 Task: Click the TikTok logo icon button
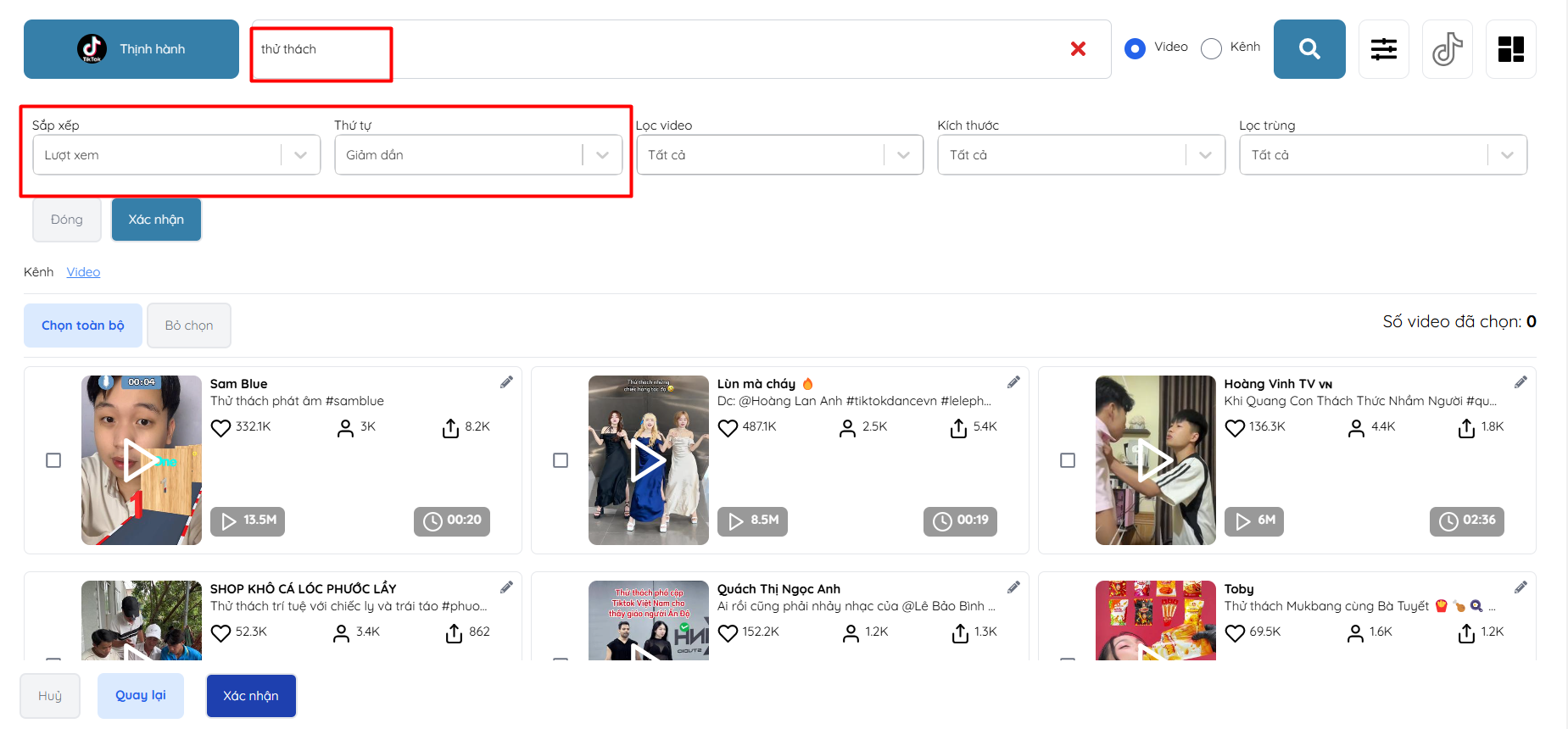click(1447, 49)
